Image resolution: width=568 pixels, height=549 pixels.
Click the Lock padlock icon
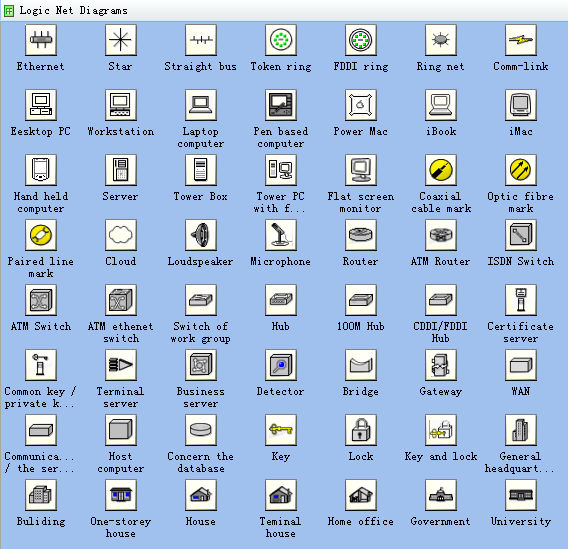click(x=361, y=430)
